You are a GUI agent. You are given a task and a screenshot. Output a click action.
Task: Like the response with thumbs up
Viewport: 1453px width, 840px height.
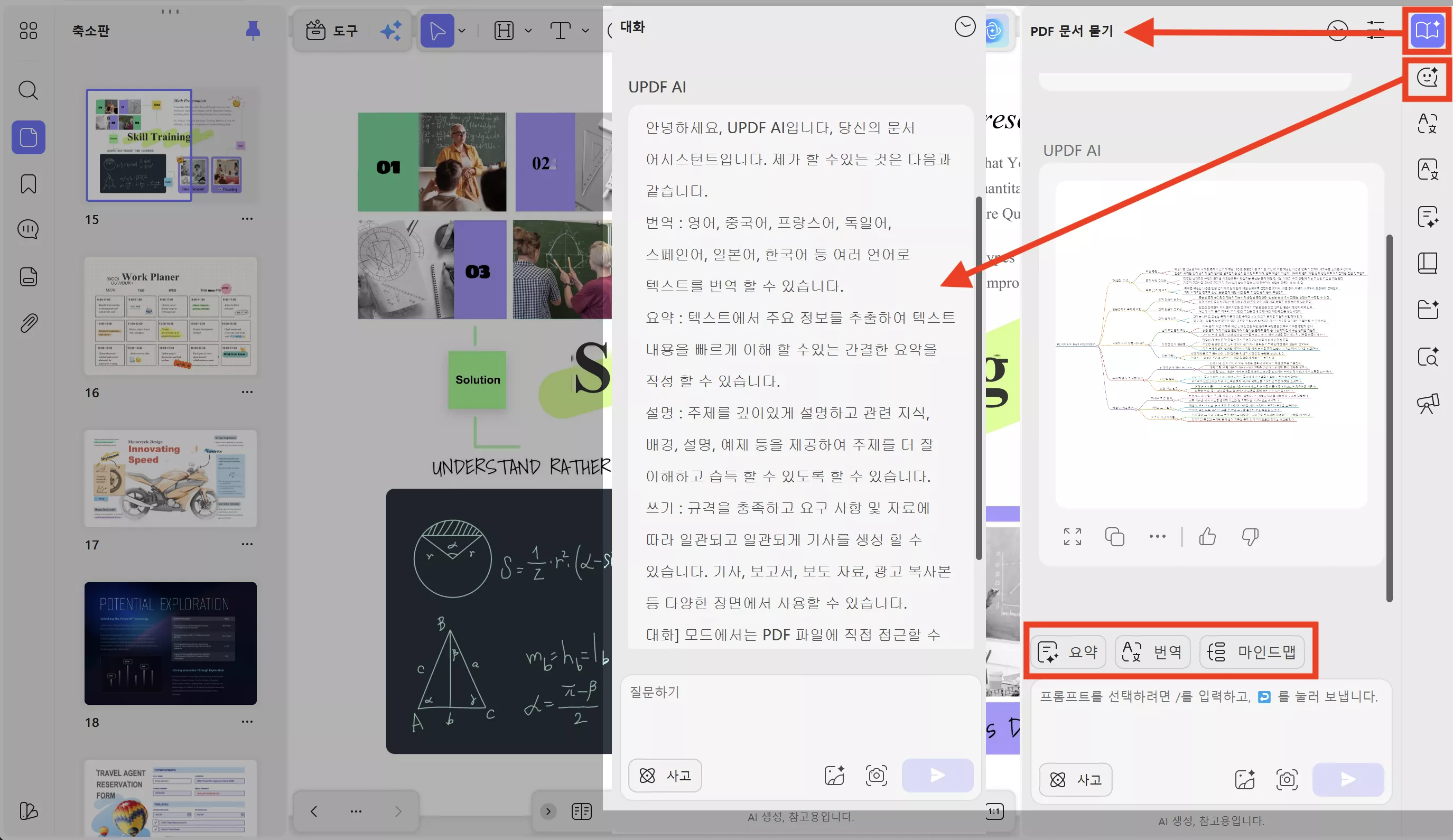[x=1207, y=536]
